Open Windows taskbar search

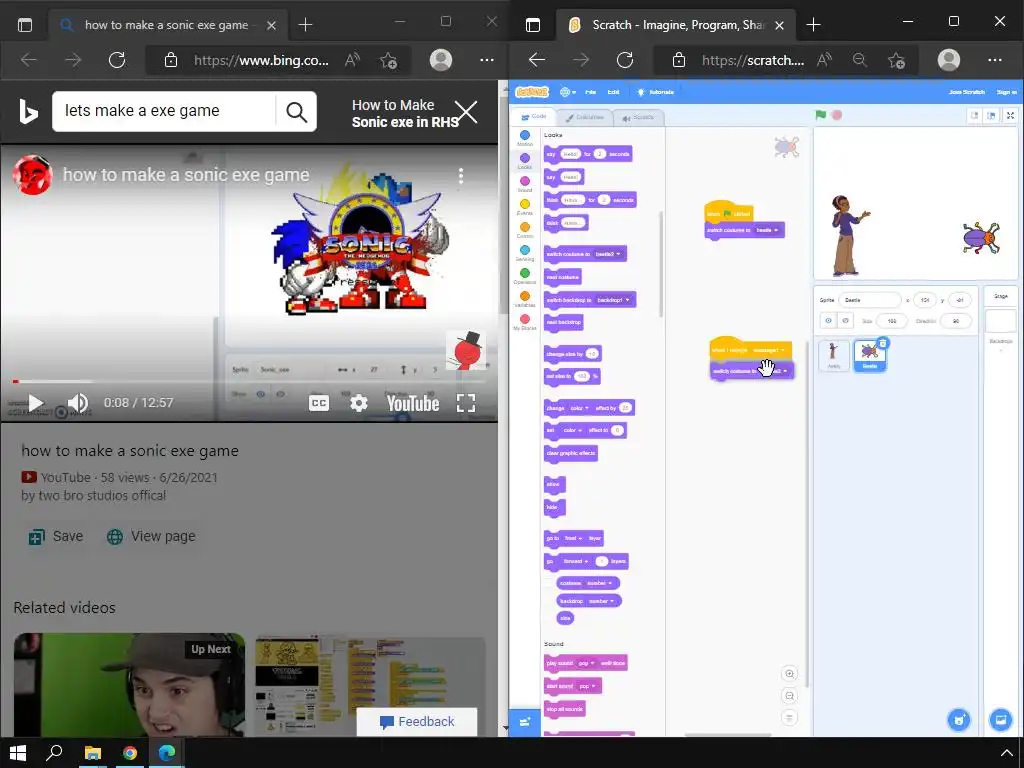tap(55, 753)
